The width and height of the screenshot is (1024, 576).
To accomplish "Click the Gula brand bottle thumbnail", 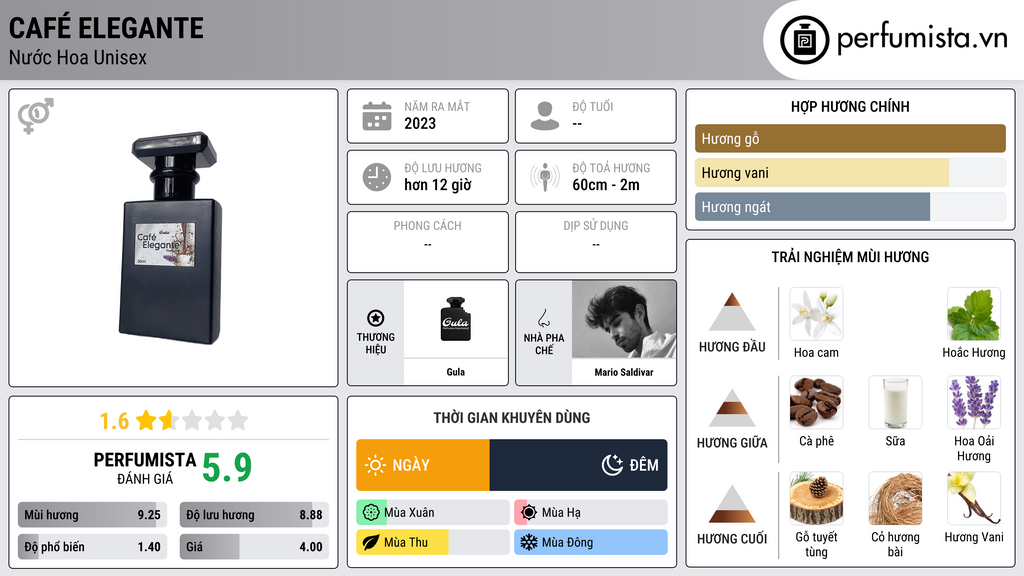I will [x=455, y=319].
